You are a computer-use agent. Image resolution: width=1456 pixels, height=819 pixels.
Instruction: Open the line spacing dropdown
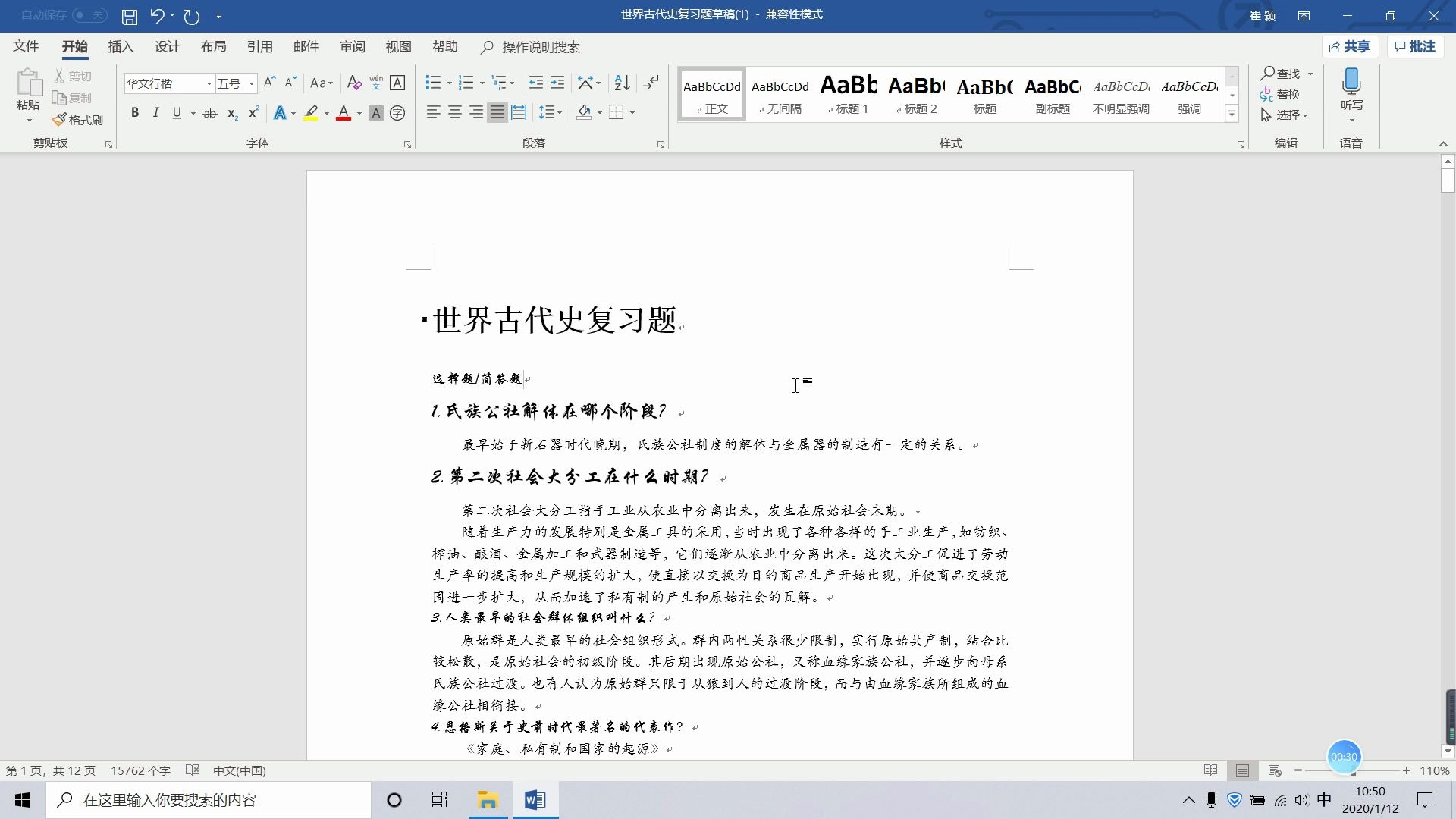(x=550, y=113)
